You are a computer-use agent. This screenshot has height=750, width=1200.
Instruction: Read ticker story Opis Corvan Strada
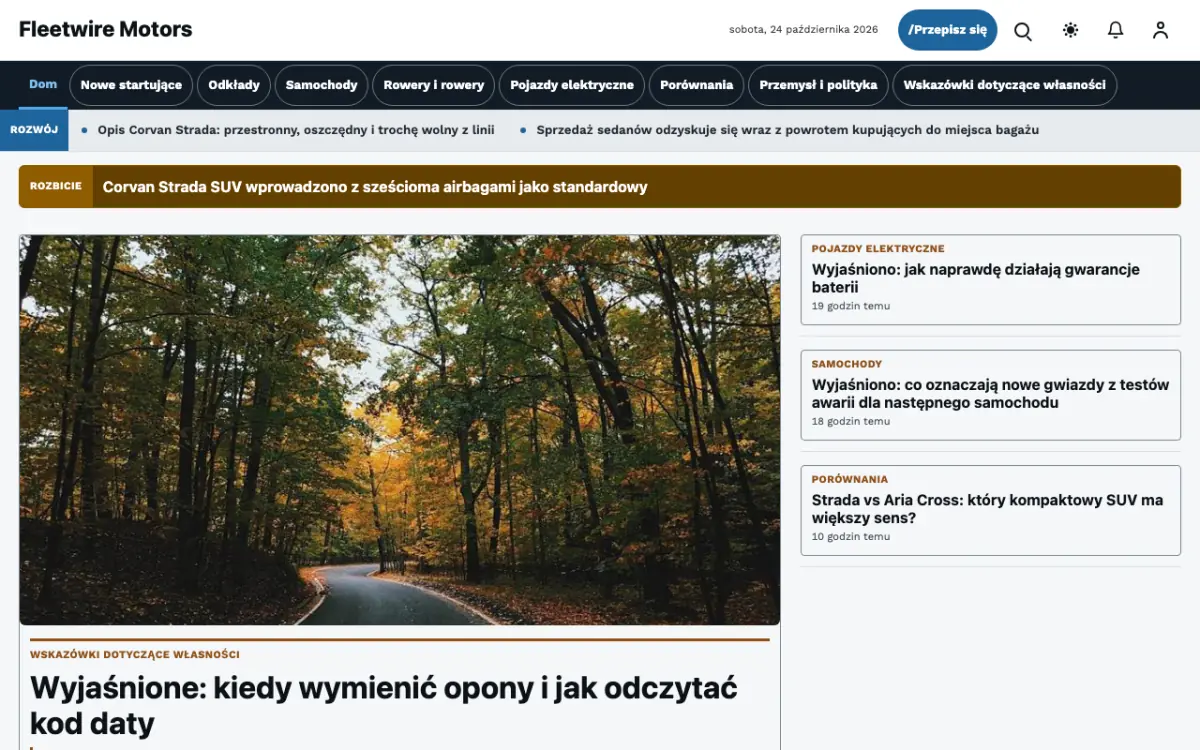[x=296, y=130]
